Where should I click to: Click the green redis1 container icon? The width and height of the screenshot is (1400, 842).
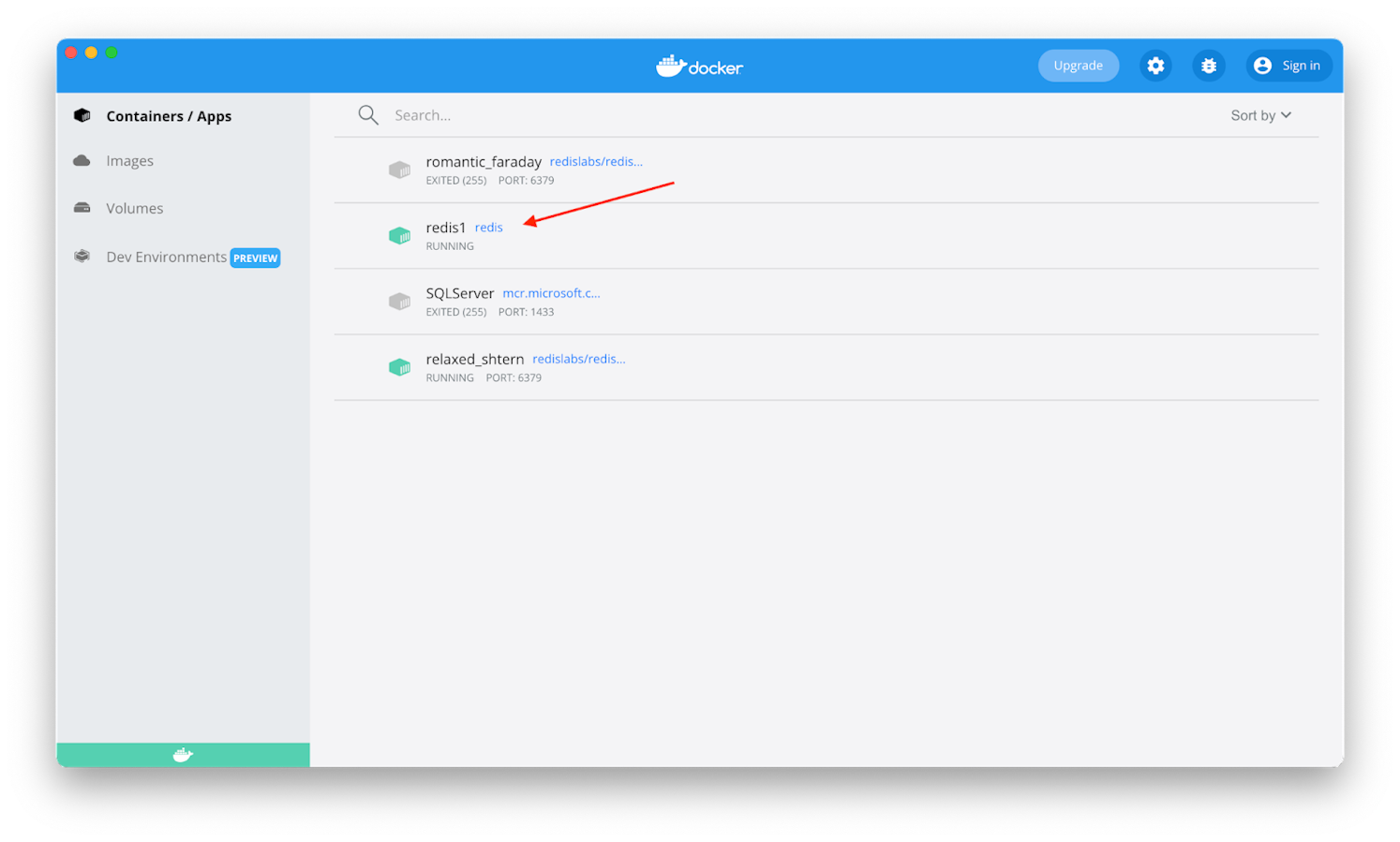399,236
